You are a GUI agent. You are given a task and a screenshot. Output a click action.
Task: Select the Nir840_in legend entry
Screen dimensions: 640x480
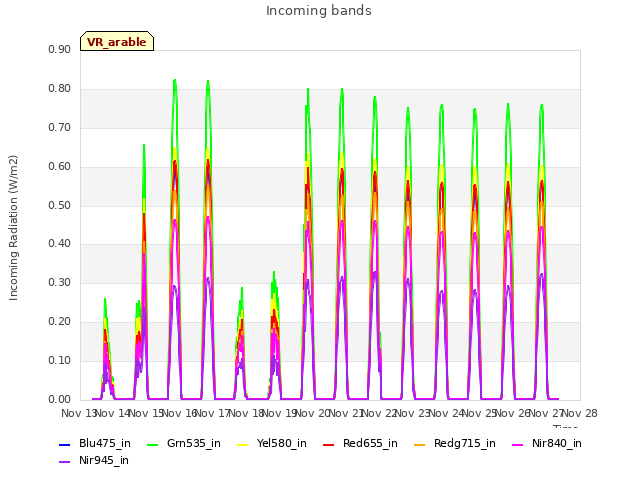click(x=547, y=443)
